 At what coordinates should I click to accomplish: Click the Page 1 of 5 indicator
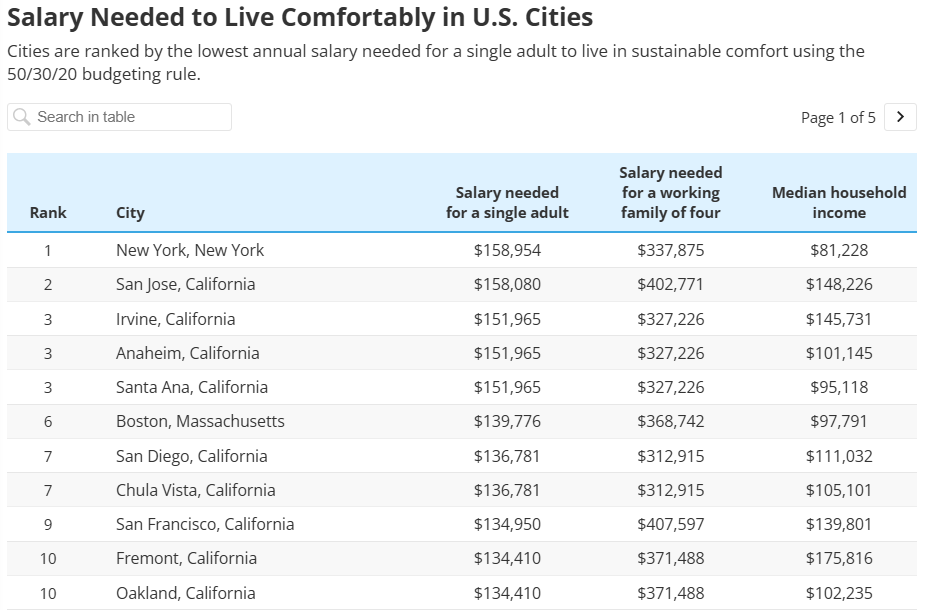[838, 118]
